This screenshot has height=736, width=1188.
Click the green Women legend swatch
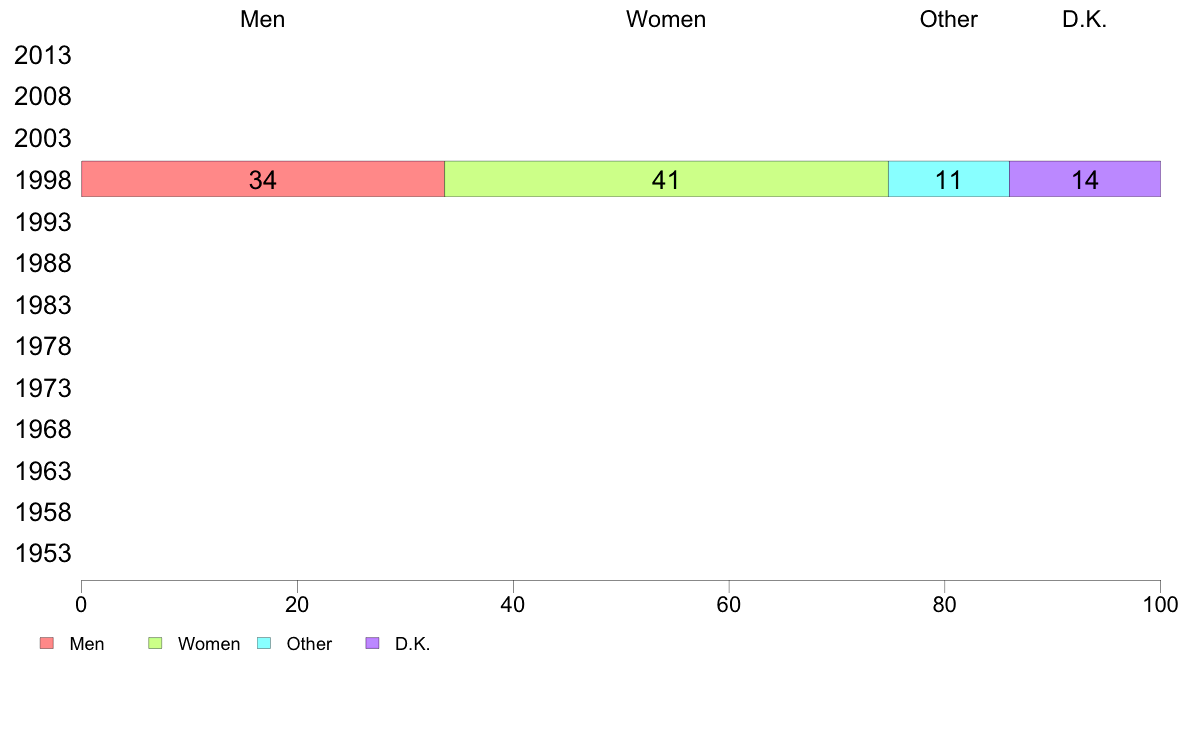coord(155,644)
